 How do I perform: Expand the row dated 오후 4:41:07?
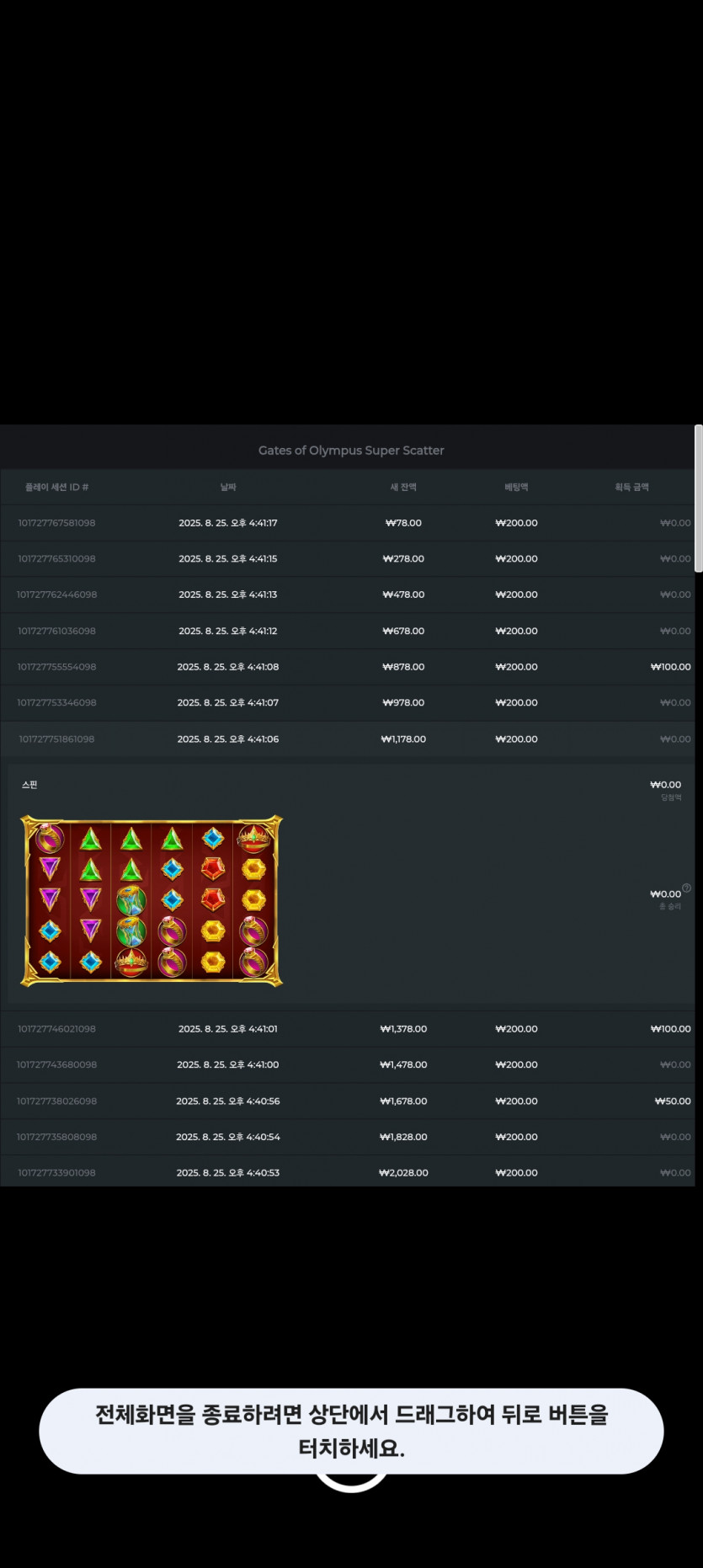(x=348, y=703)
